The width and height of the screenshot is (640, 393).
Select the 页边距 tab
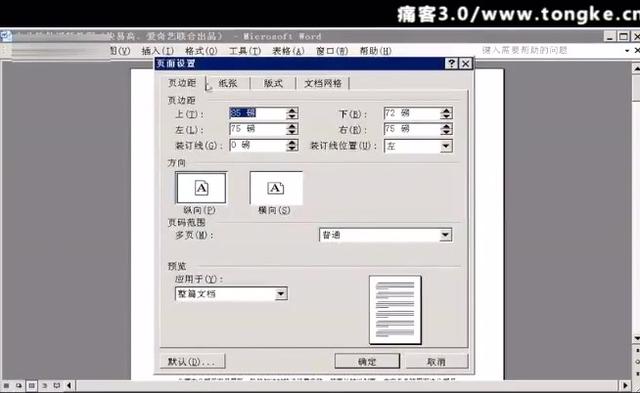point(182,83)
